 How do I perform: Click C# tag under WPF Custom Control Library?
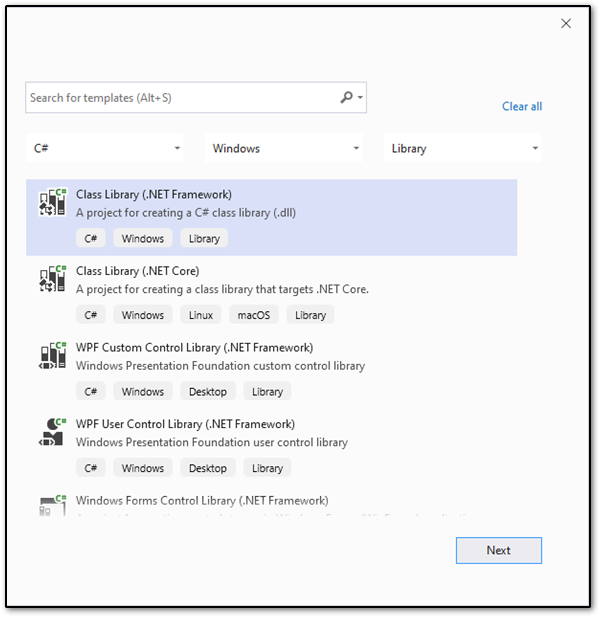pyautogui.click(x=91, y=391)
